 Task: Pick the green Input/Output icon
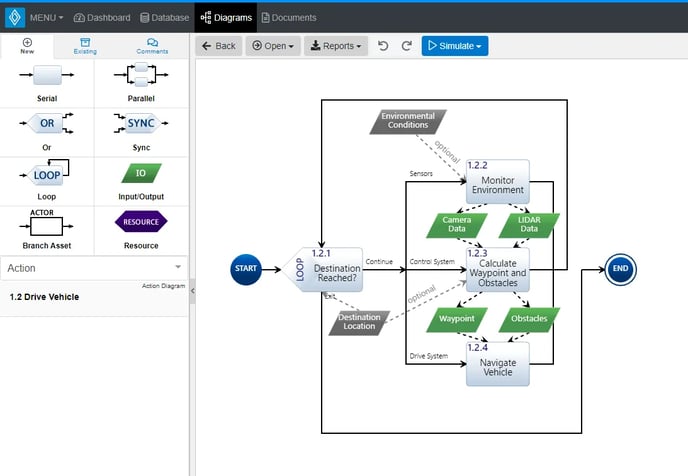click(x=141, y=173)
